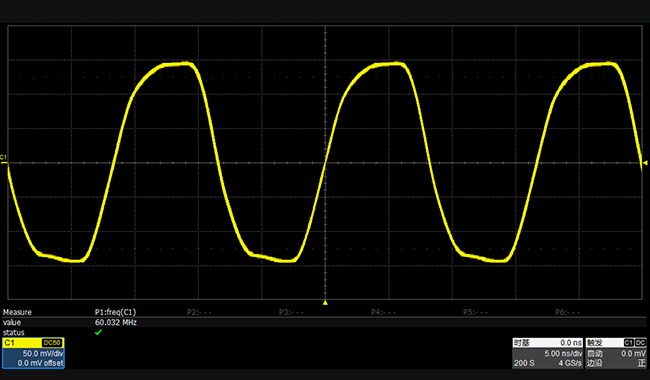The image size is (650, 380).
Task: Select the empty P3 measurement slot
Action: (291, 312)
